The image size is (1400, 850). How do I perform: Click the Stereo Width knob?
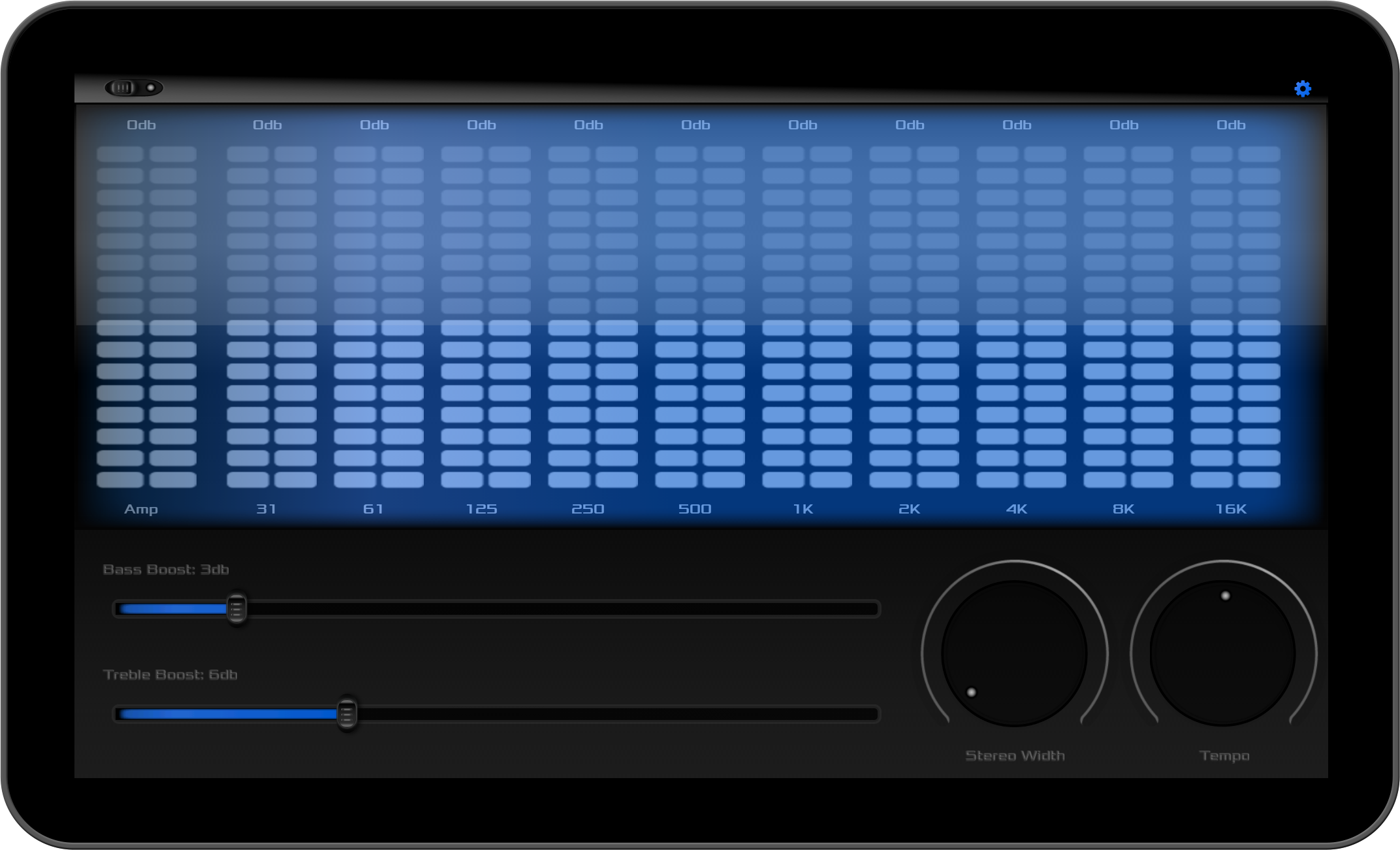[x=1014, y=653]
